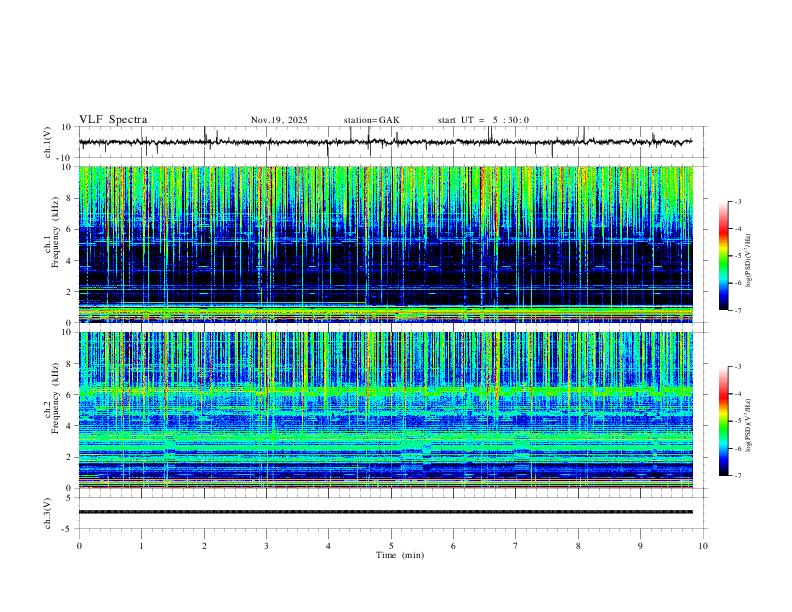Click the ch.2 Frequency (kHz) axis label
This screenshot has width=792, height=612.
[52, 398]
